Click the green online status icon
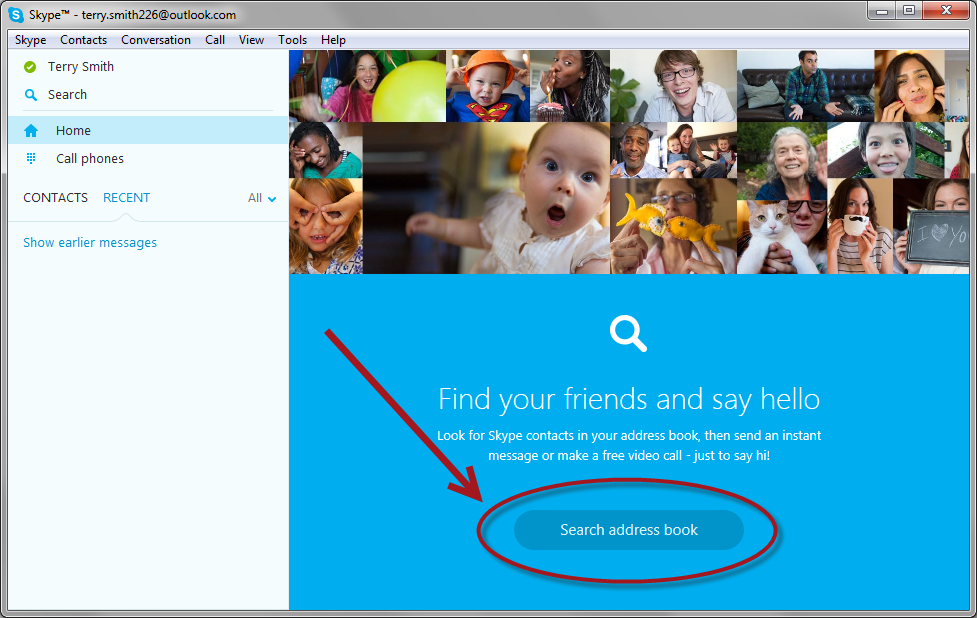Viewport: 977px width, 618px height. [x=29, y=67]
